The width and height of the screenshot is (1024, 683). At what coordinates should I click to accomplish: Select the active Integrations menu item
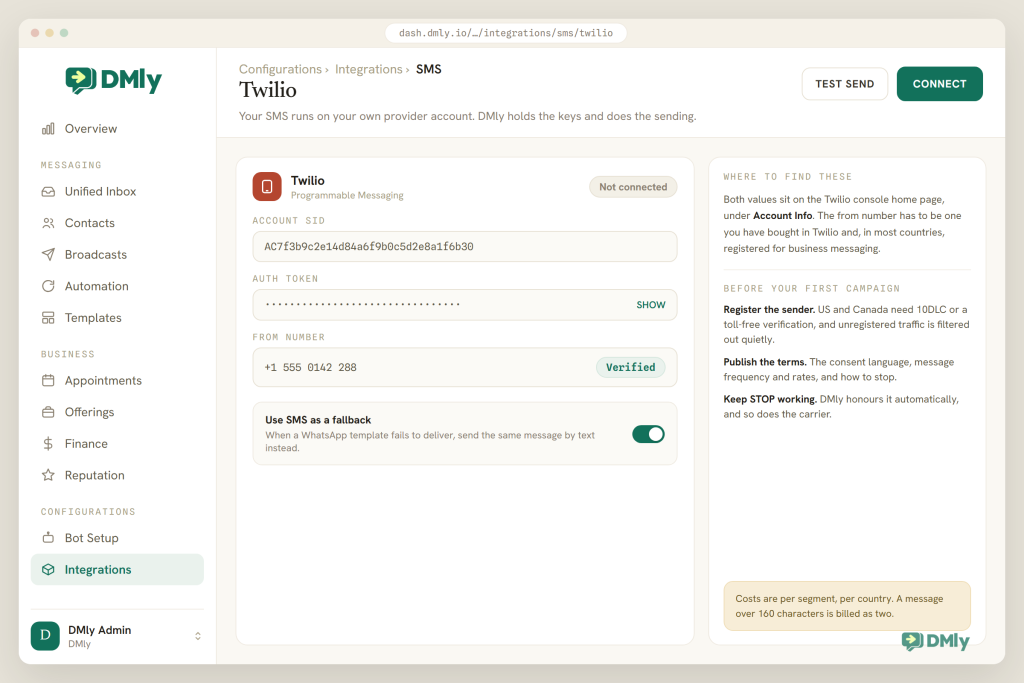click(118, 569)
